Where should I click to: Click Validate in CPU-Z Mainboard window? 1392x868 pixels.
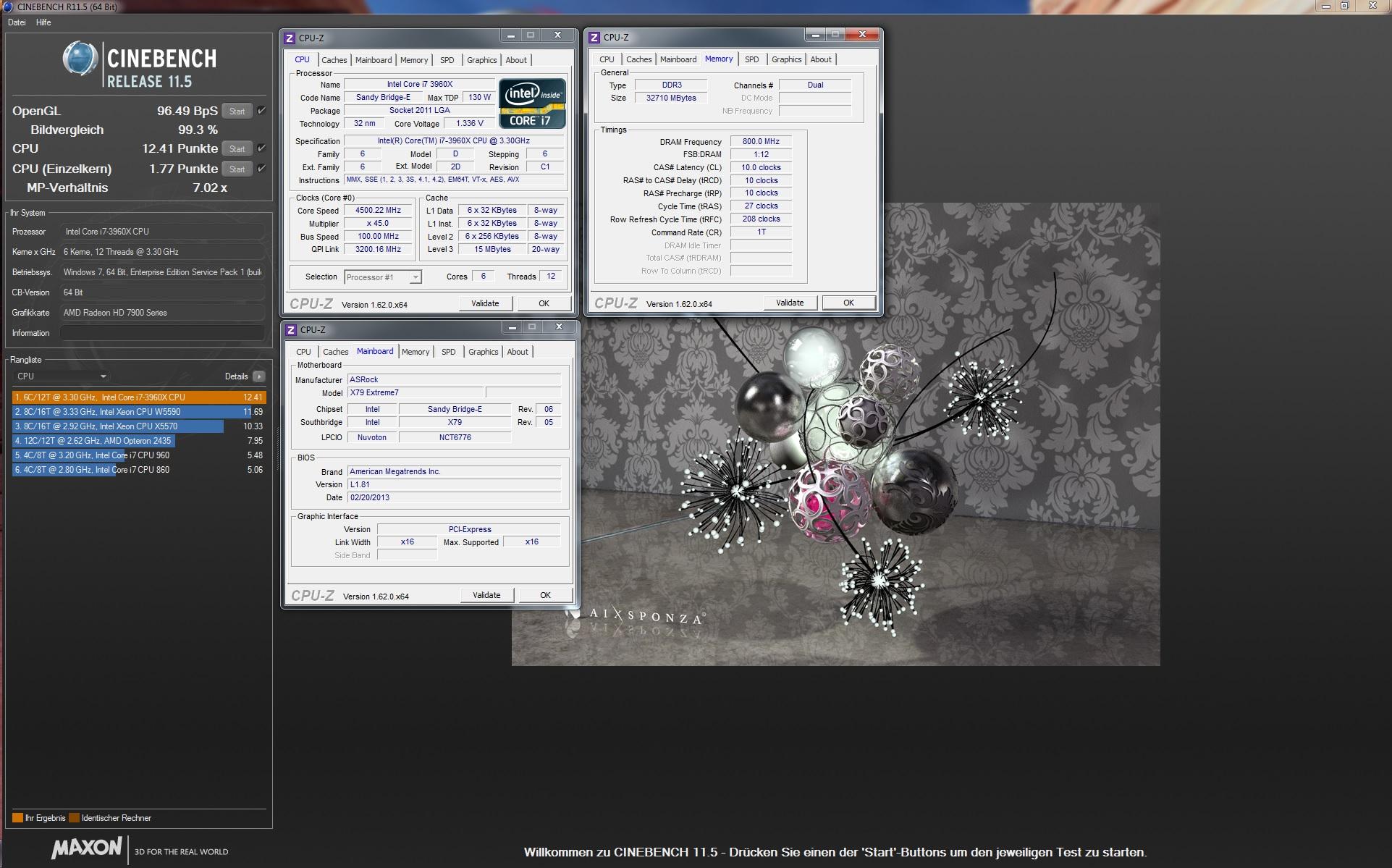pos(486,595)
